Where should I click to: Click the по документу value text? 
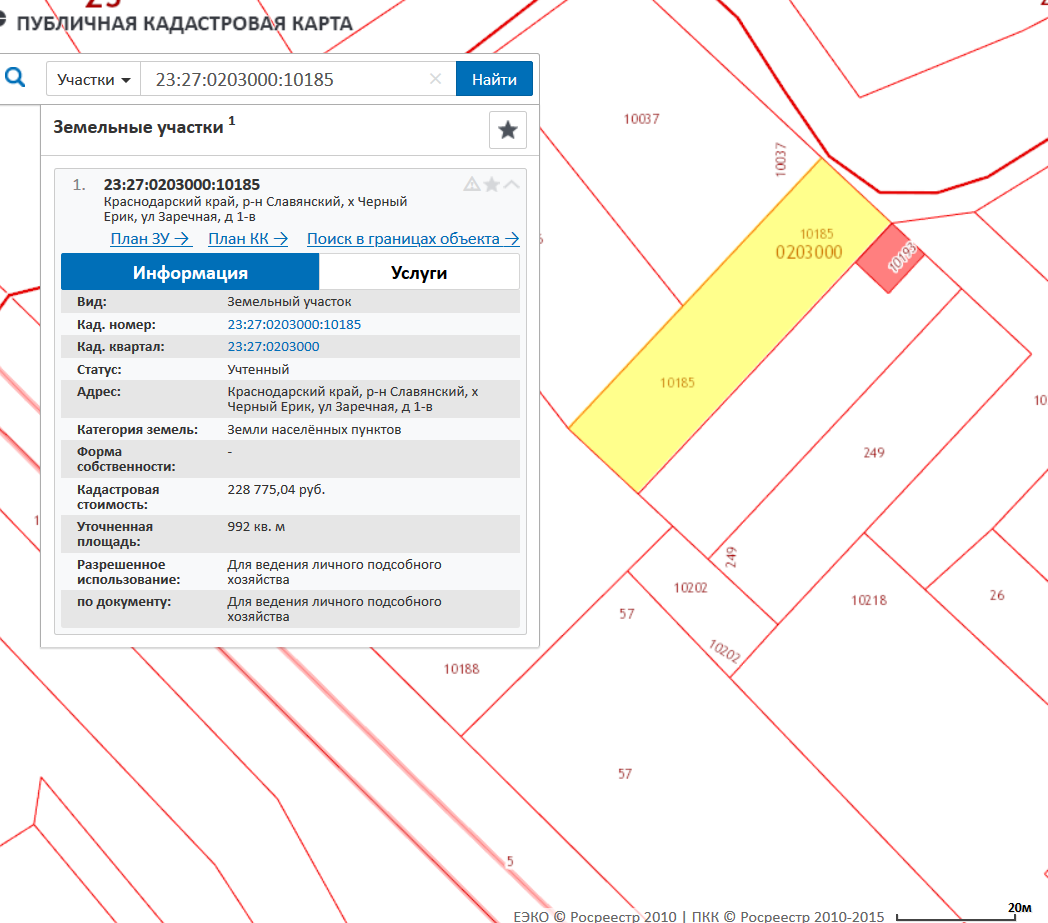334,609
